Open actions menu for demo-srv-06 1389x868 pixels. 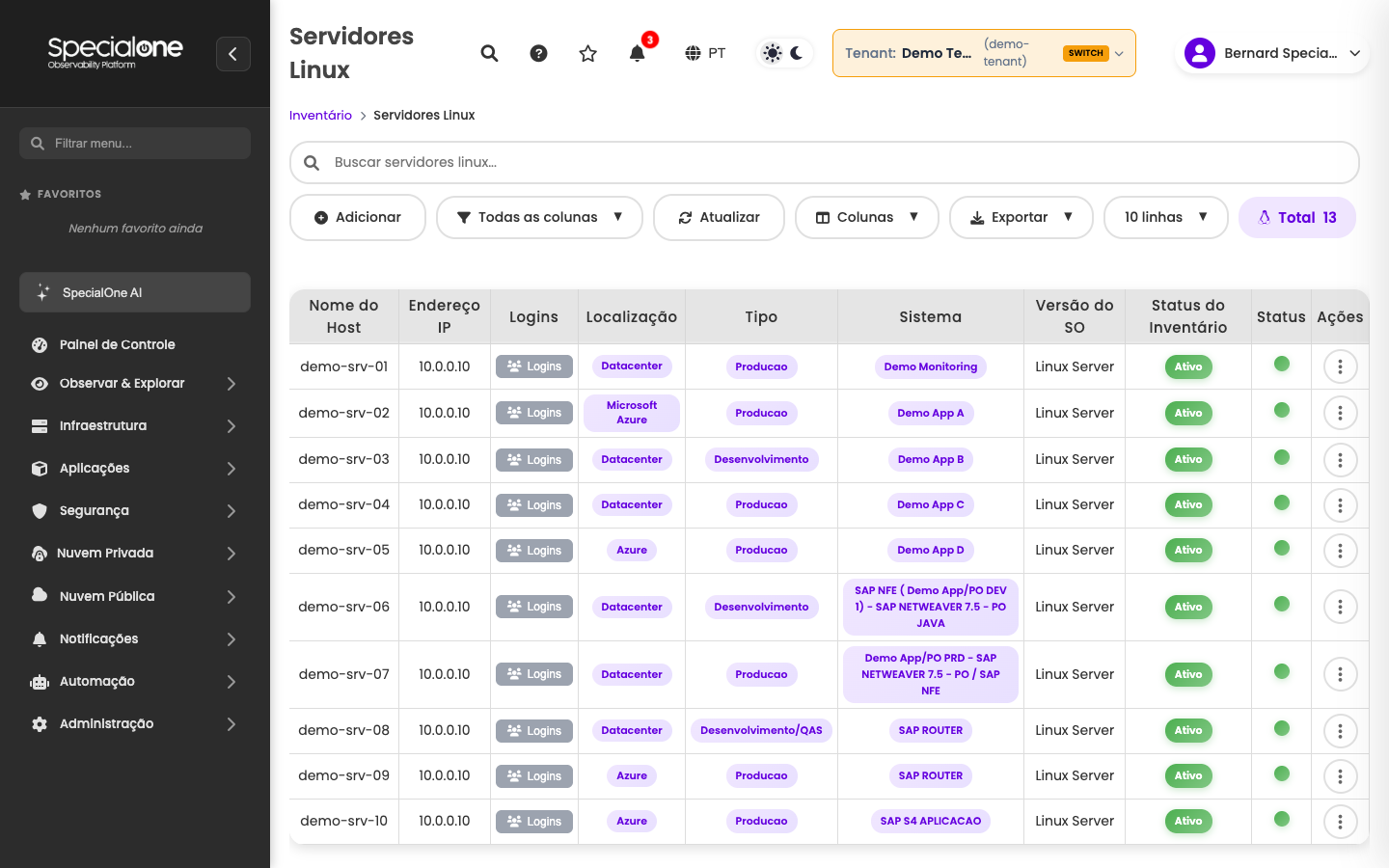point(1340,607)
